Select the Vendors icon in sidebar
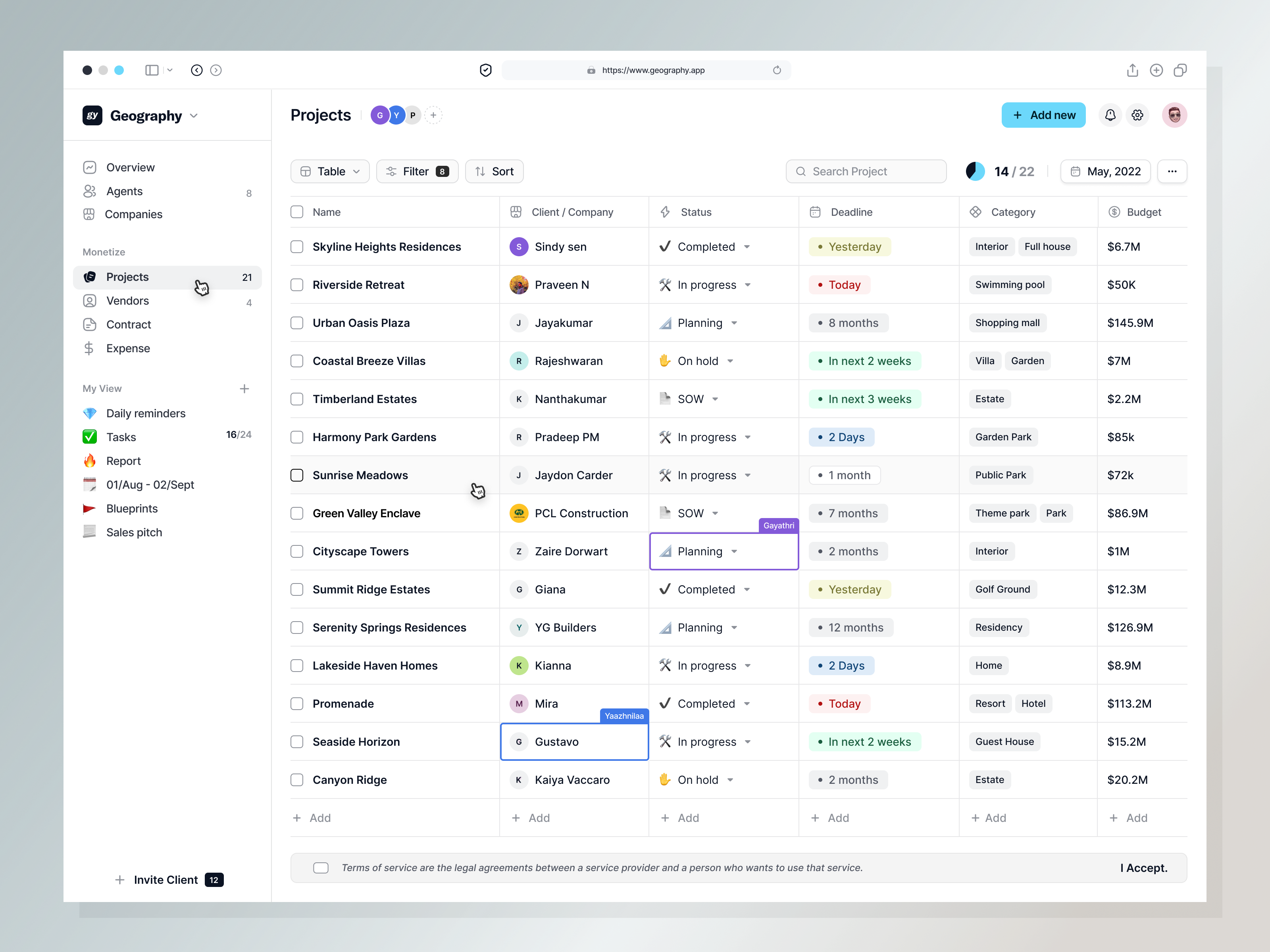 (x=90, y=301)
